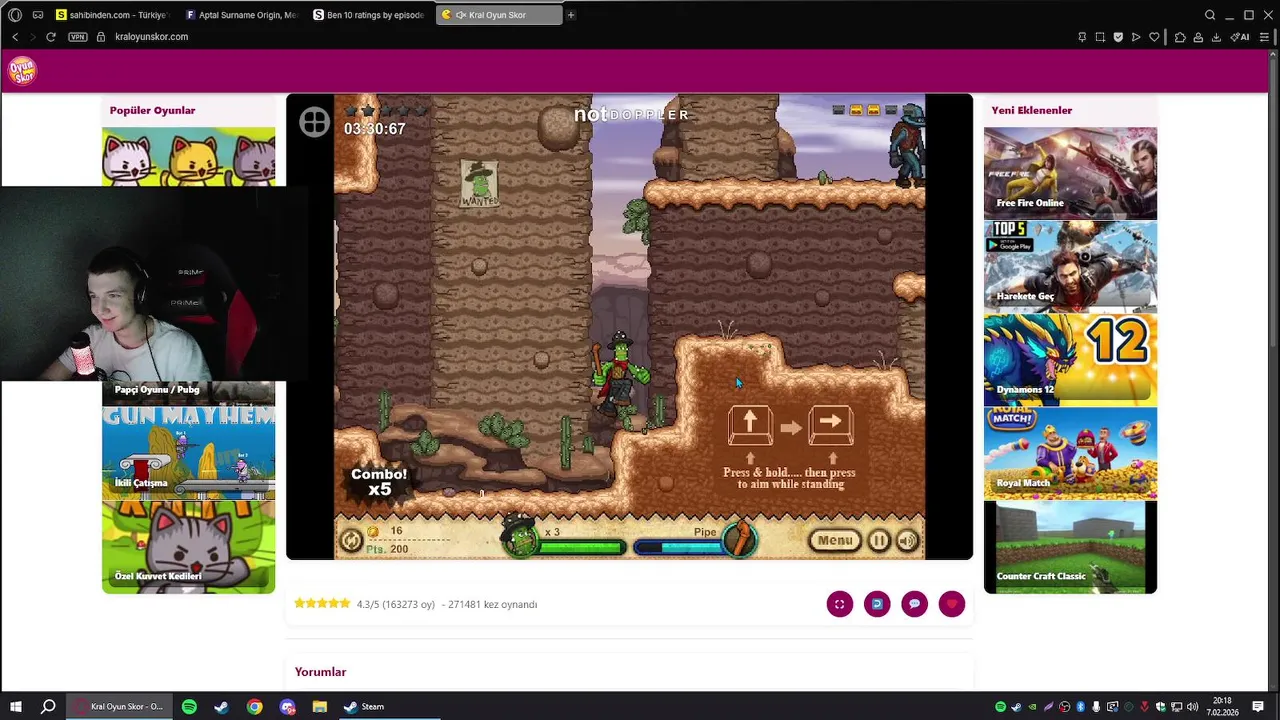Viewport: 1280px width, 720px height.
Task: Switch to the Ben 10 ratings tab
Action: coord(369,15)
